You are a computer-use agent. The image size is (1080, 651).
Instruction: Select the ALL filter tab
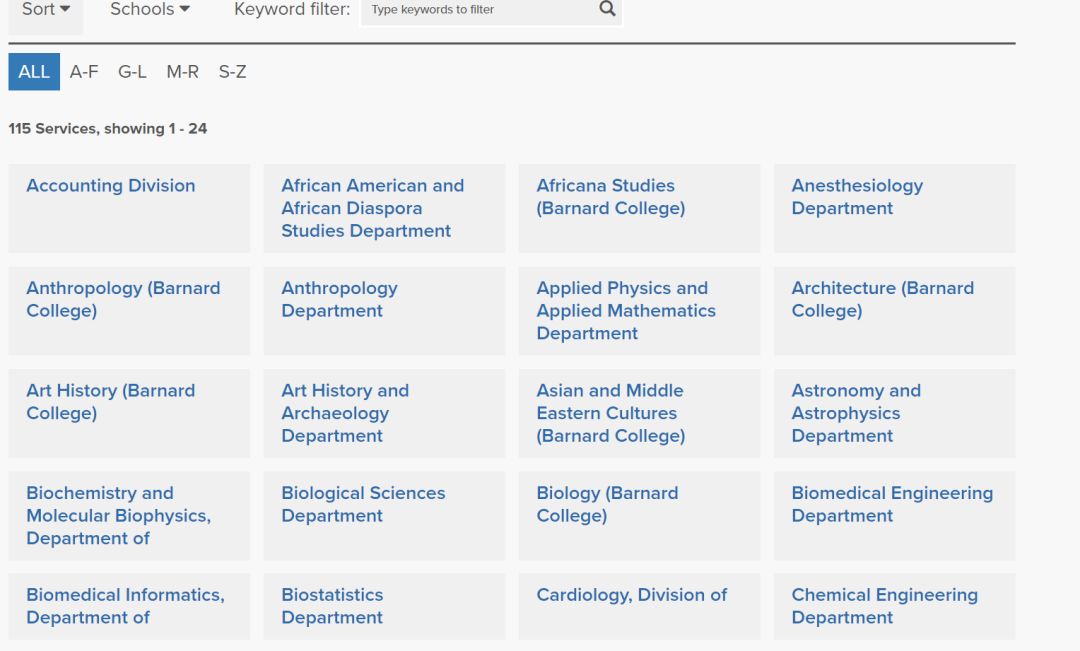pyautogui.click(x=34, y=72)
